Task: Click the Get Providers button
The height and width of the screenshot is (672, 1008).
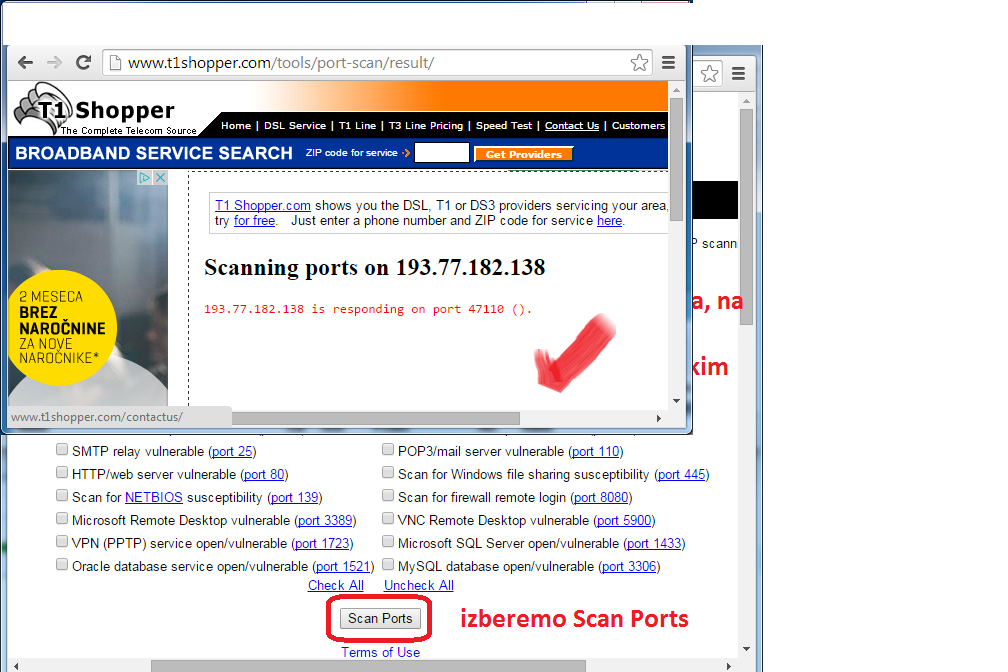Action: [523, 154]
